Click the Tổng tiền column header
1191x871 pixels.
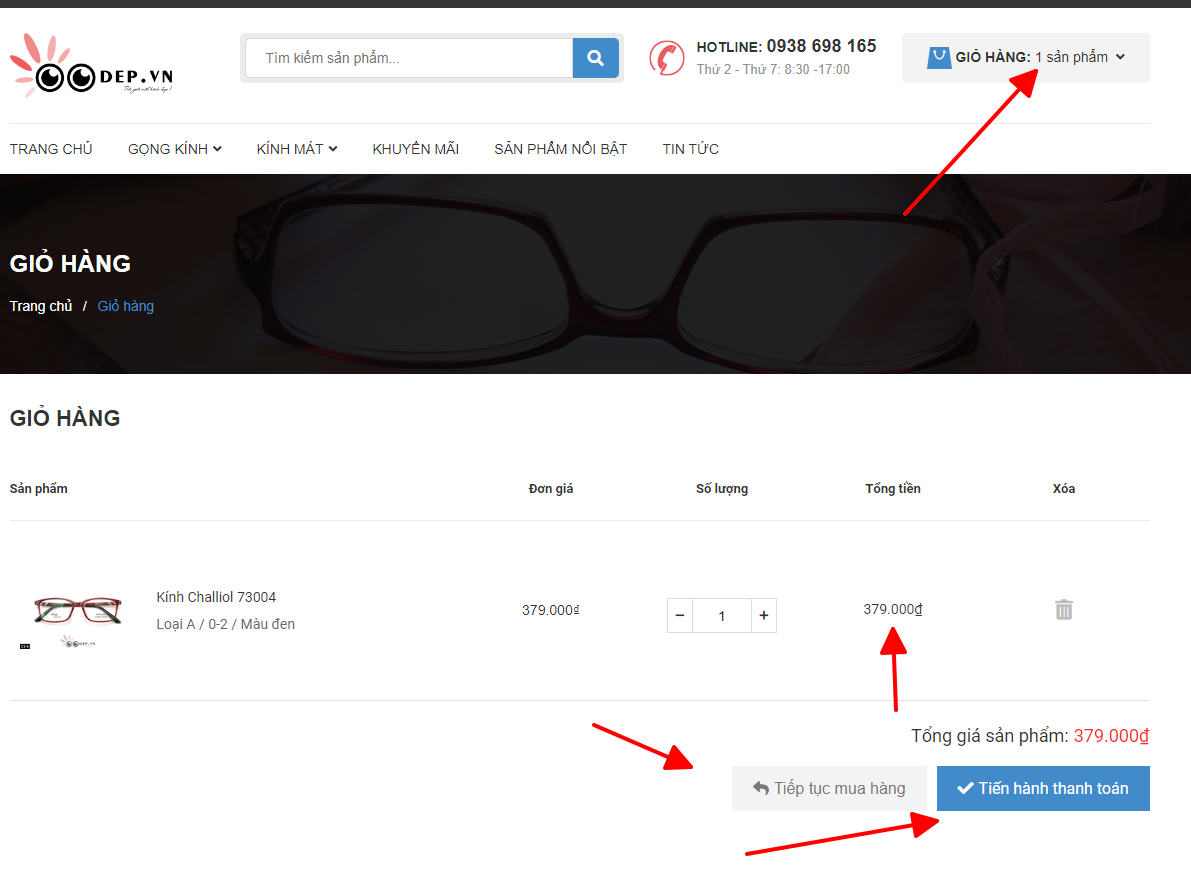(892, 488)
